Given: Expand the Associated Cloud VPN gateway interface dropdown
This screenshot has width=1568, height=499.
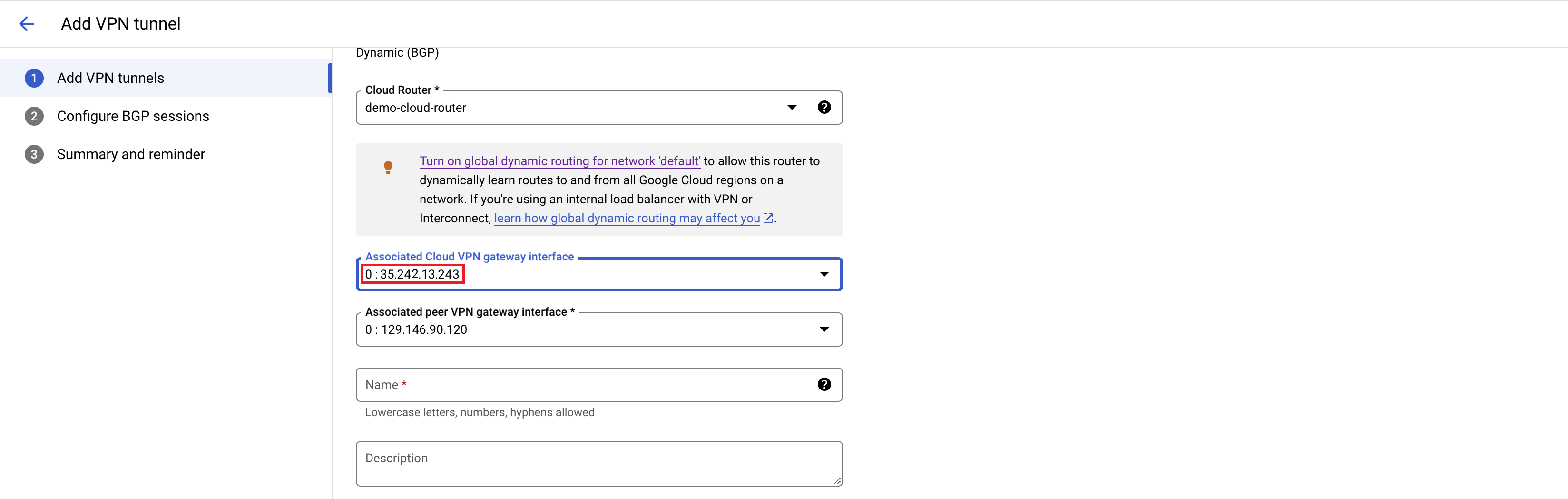Looking at the screenshot, I should (824, 274).
